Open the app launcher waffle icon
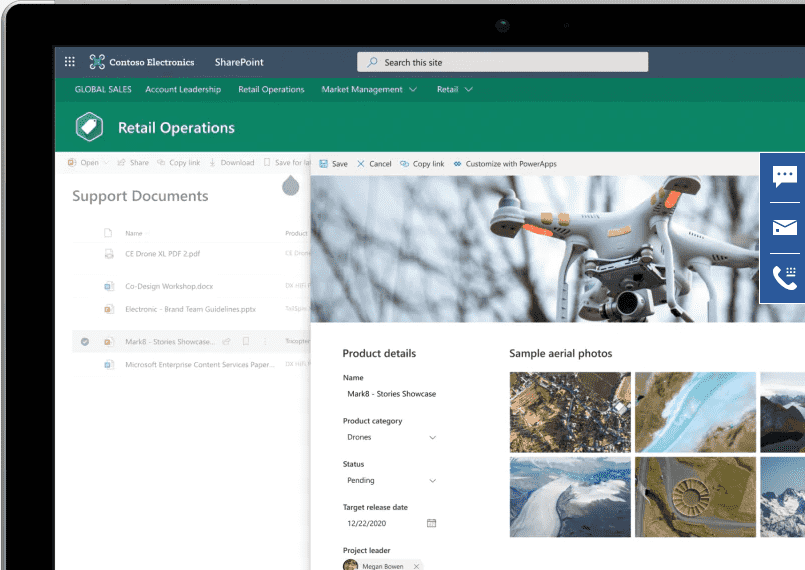Viewport: 805px width, 570px height. pyautogui.click(x=70, y=62)
